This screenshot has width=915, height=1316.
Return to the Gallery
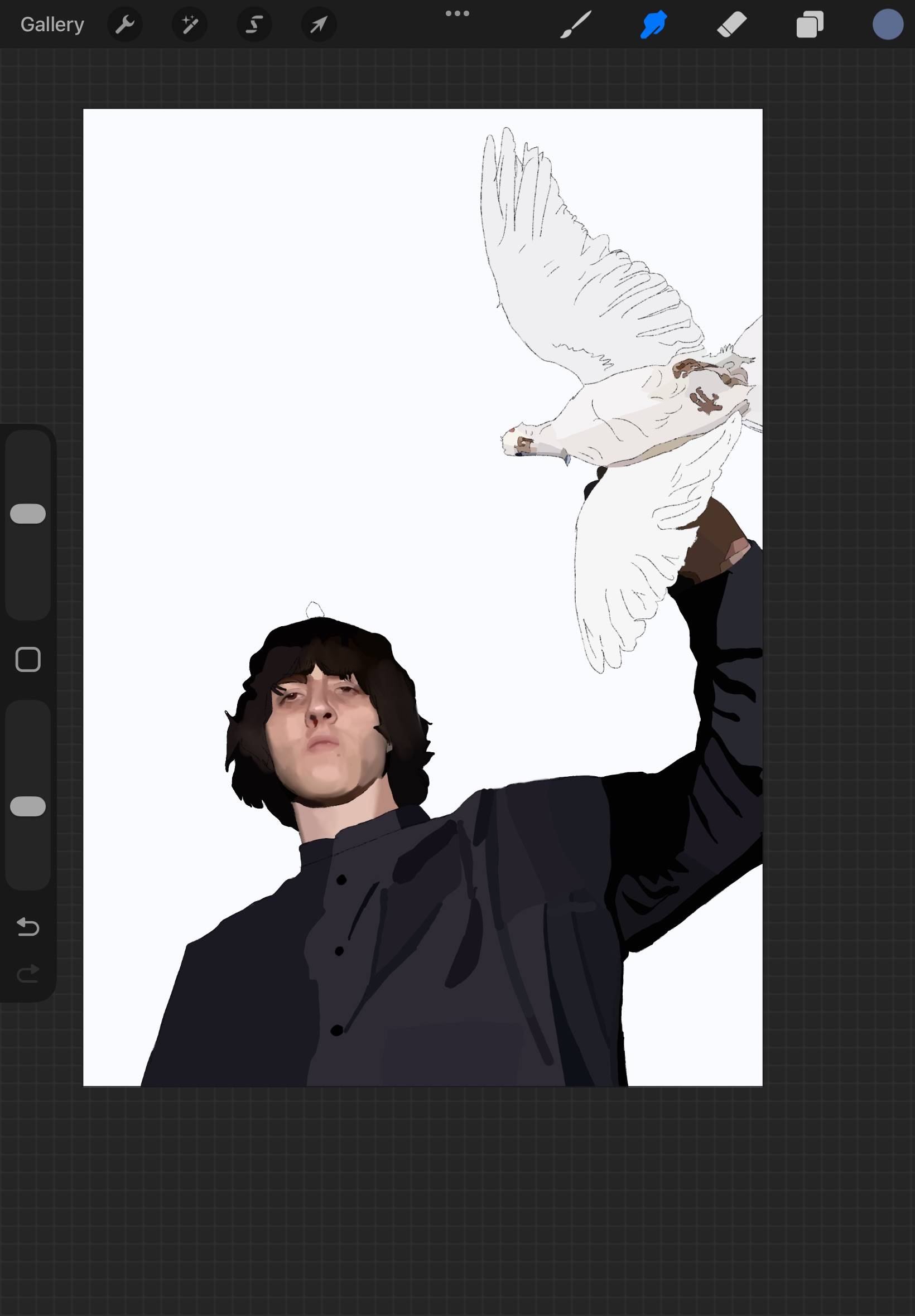pyautogui.click(x=52, y=25)
